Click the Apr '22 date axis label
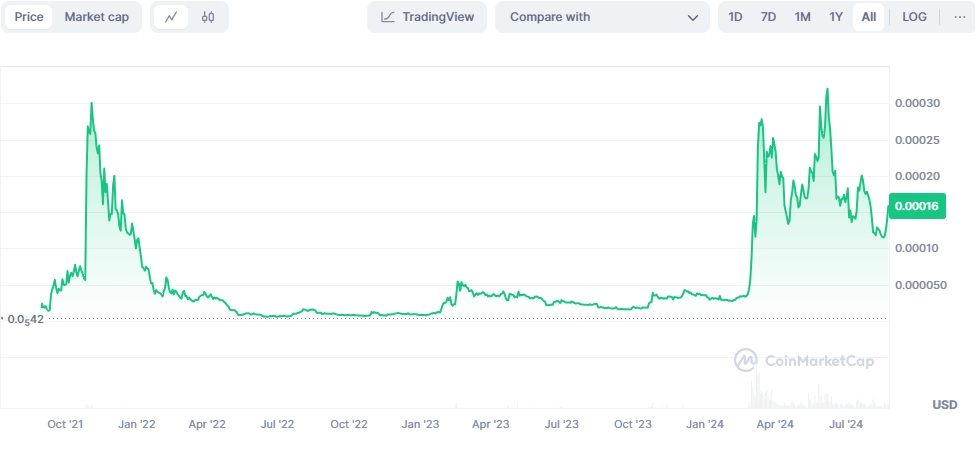977x449 pixels. [207, 425]
